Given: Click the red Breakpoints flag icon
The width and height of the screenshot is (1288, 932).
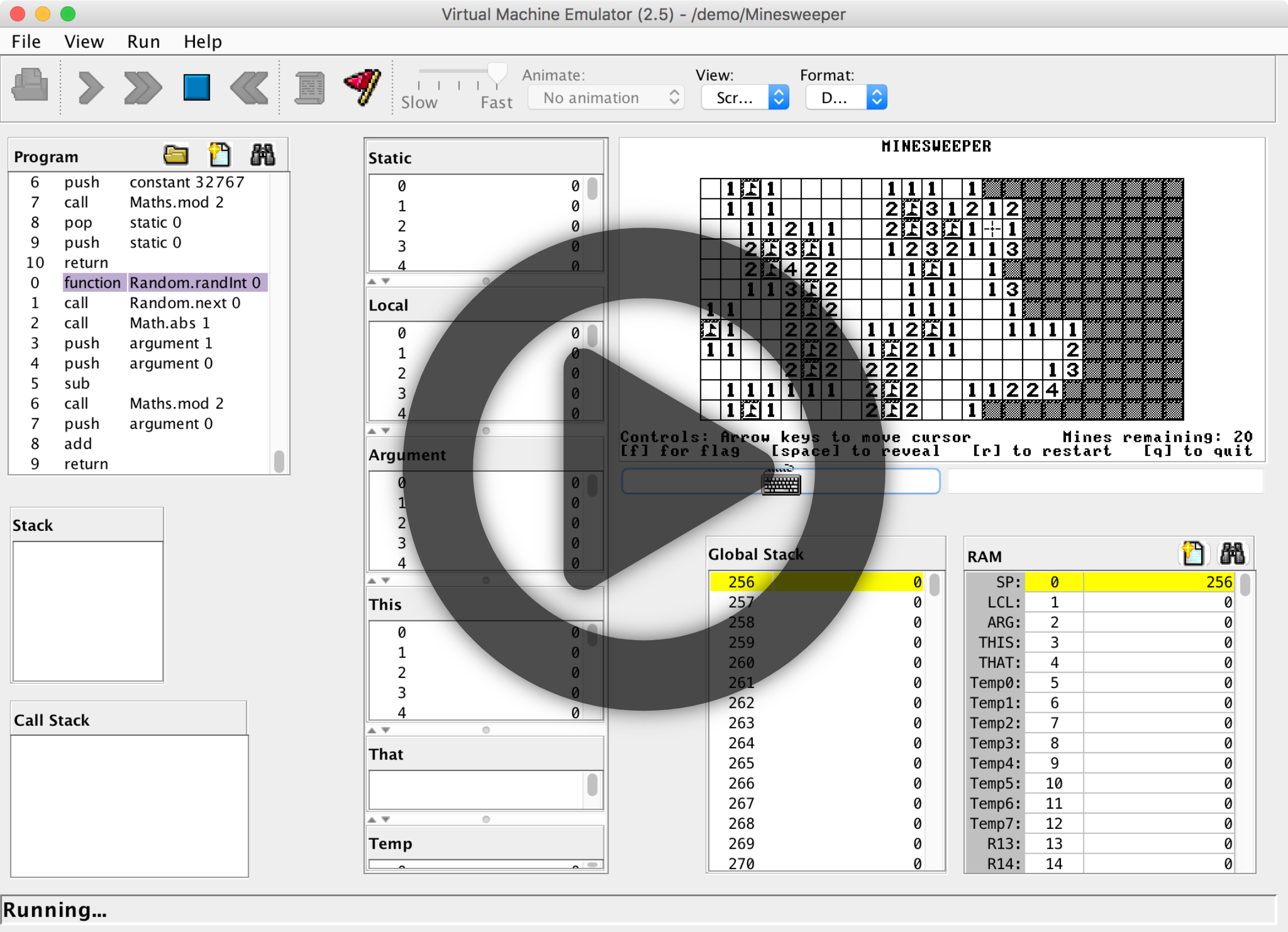Looking at the screenshot, I should pos(362,86).
